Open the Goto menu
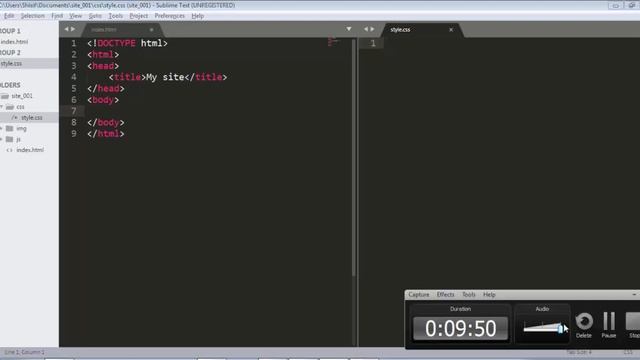 point(95,16)
